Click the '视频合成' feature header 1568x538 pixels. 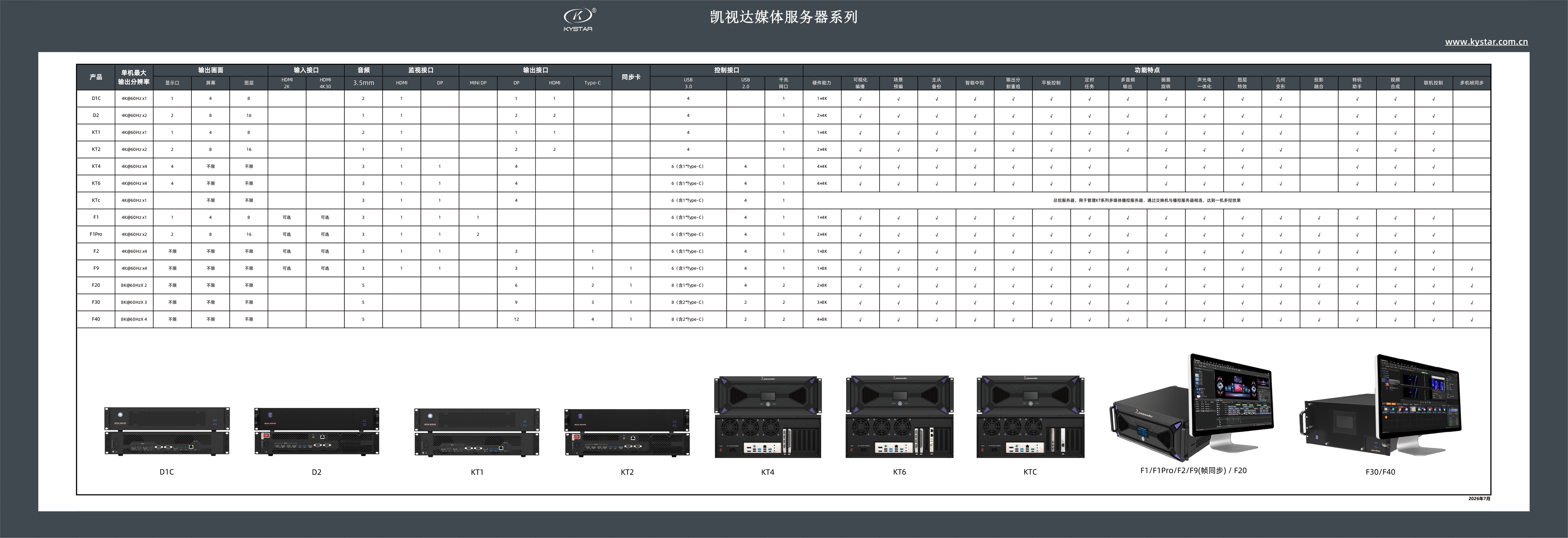pos(1395,83)
